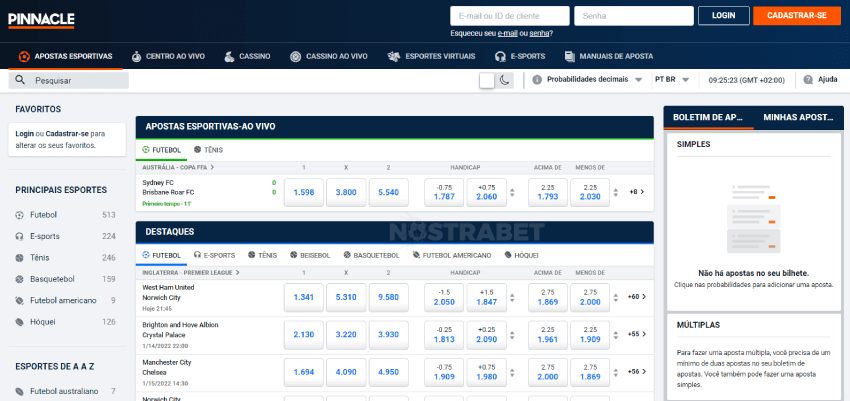Screen dimensions: 850x401
Task: Click handicap stepper arrows for Sydney FC match
Action: pyautogui.click(x=513, y=192)
